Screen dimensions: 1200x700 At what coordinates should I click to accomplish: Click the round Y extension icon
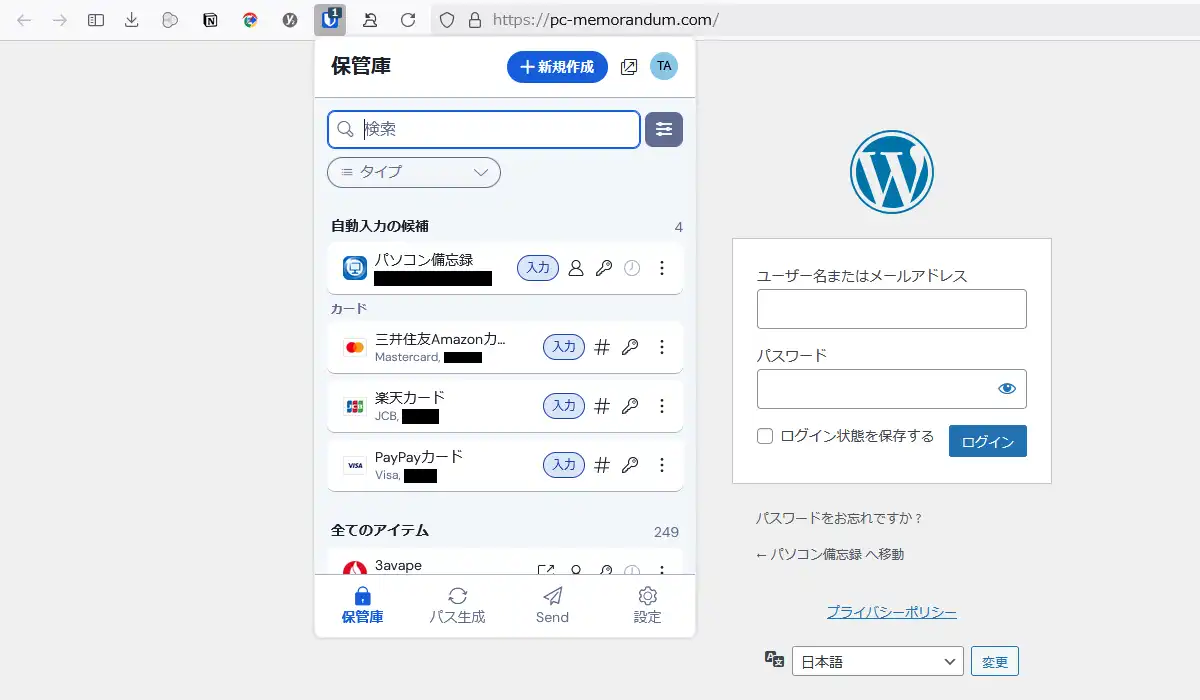[x=290, y=20]
